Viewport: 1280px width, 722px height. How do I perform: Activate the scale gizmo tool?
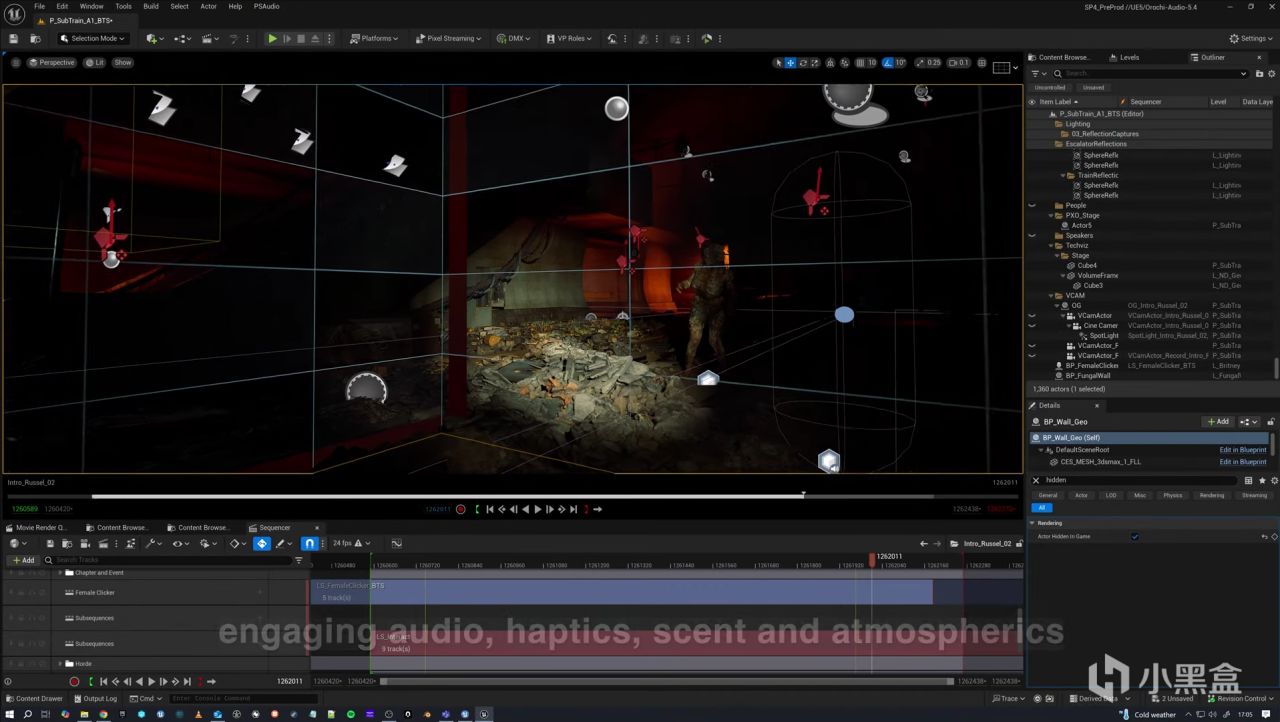(814, 62)
